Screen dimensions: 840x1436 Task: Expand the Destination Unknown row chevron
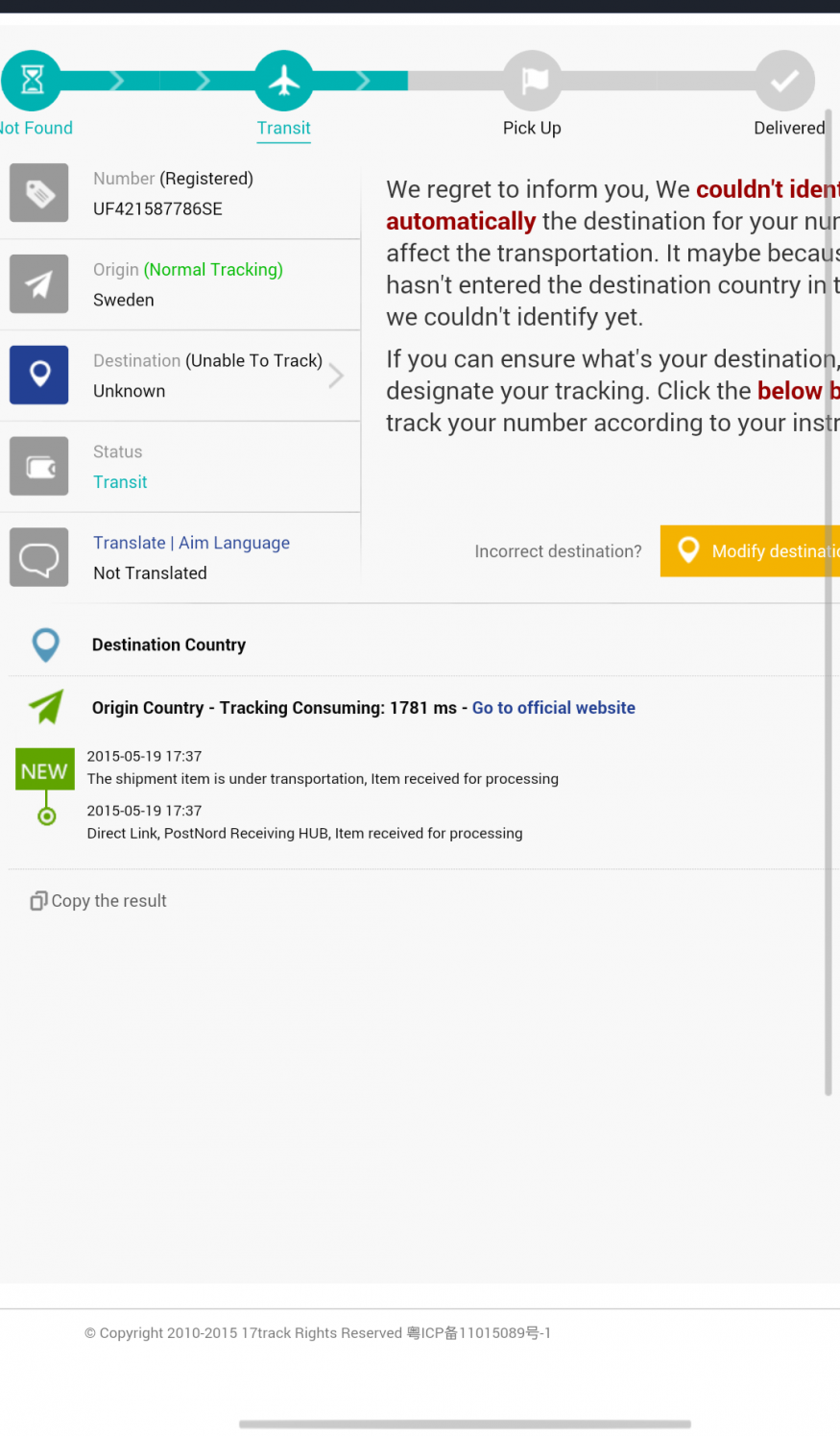(x=336, y=376)
